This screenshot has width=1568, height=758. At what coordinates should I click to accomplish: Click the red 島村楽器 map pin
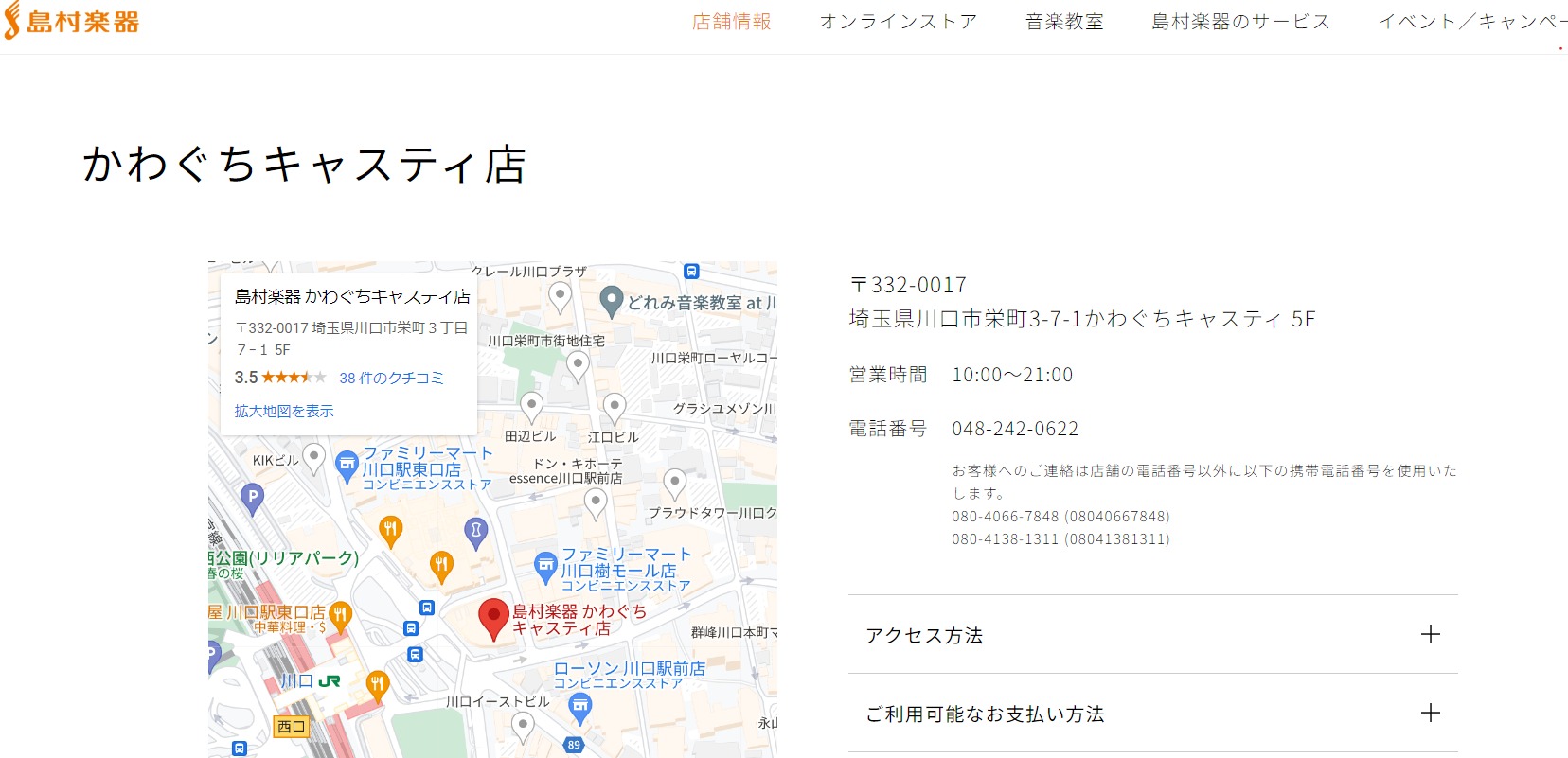coord(493,620)
